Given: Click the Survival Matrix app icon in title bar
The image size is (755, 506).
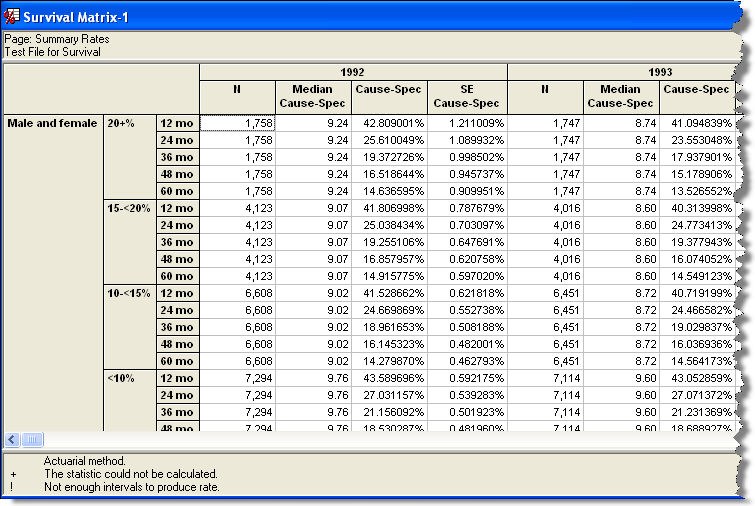Looking at the screenshot, I should pyautogui.click(x=12, y=17).
